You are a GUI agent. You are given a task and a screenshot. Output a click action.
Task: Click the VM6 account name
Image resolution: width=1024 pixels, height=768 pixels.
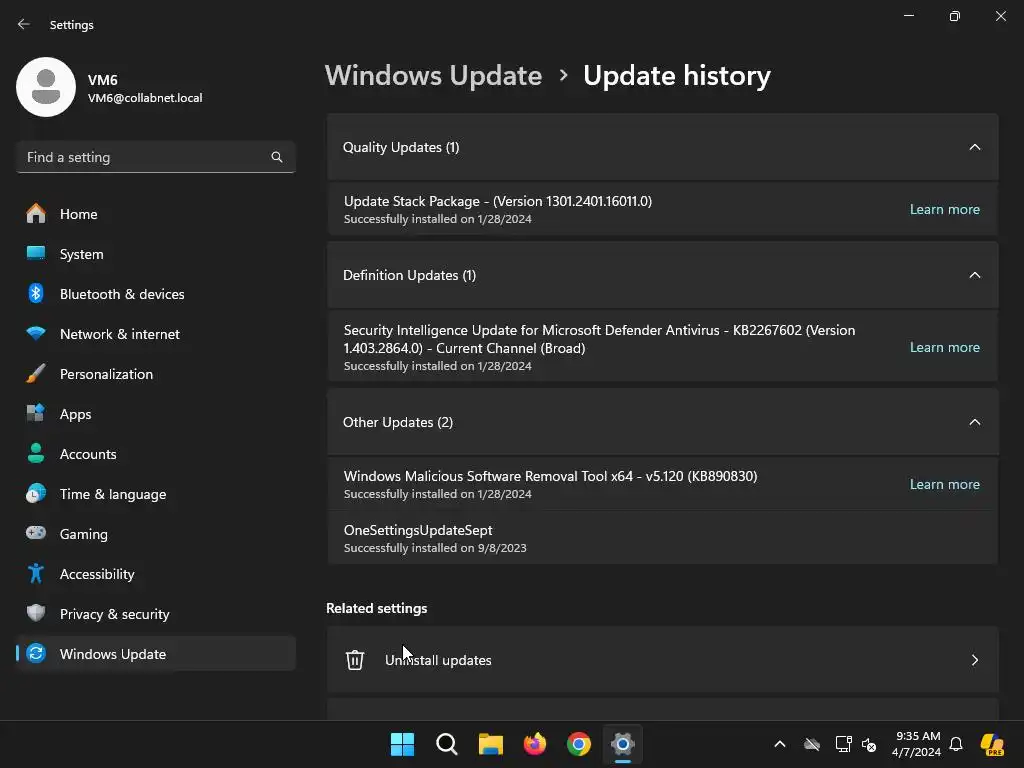[103, 80]
